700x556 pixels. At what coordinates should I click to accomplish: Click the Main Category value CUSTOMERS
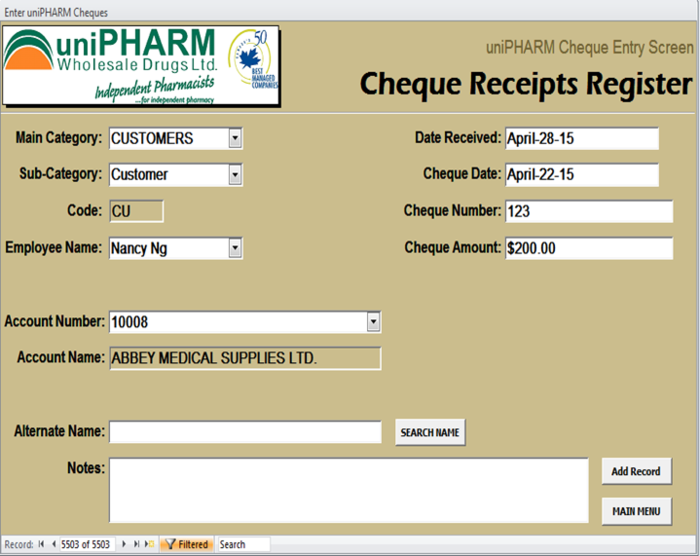152,138
